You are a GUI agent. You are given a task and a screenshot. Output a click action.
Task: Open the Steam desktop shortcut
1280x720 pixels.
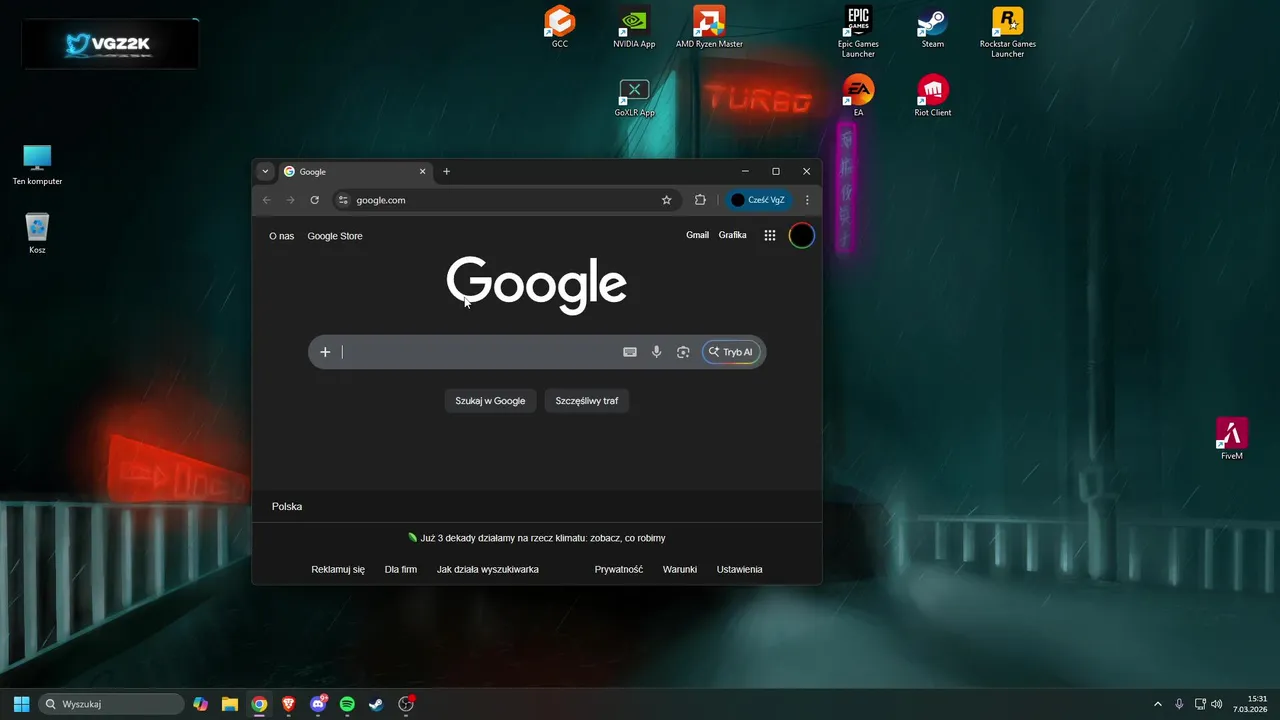pyautogui.click(x=933, y=27)
